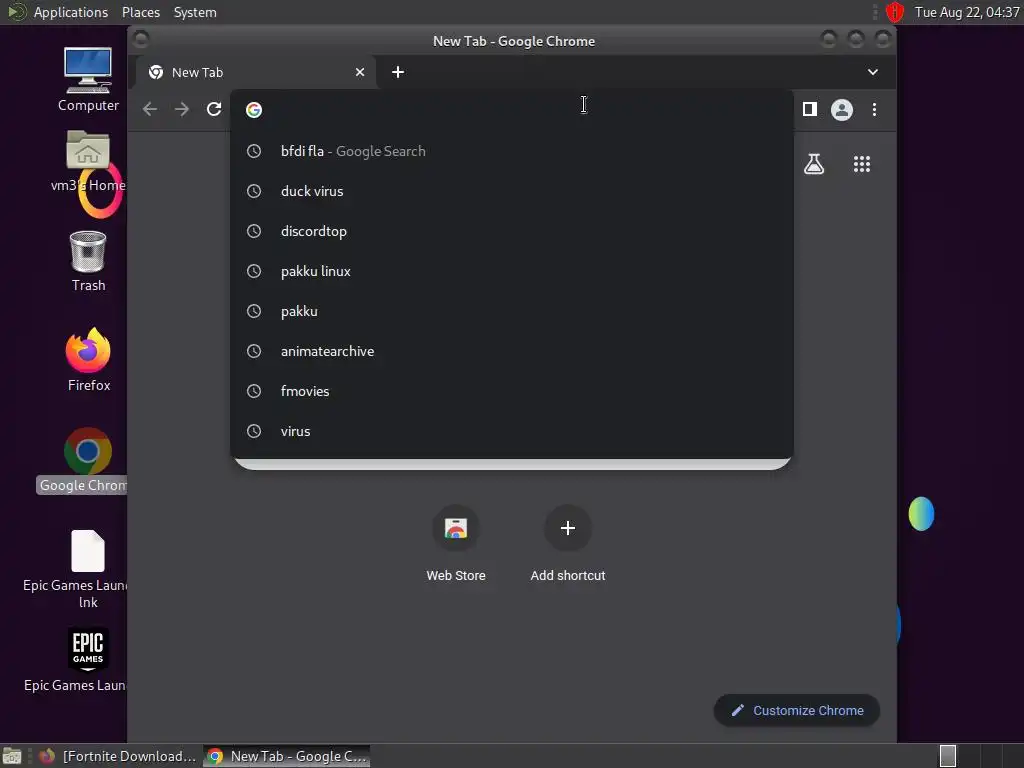Click the Google logo in the address bar
Viewport: 1024px width, 768px height.
click(x=254, y=110)
